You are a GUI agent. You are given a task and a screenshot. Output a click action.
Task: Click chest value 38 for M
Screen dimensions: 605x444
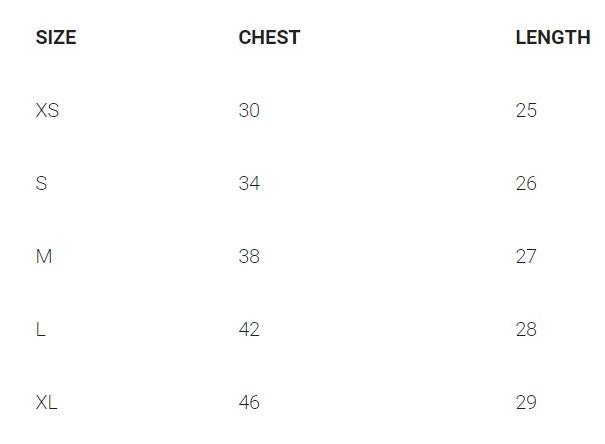click(x=249, y=256)
